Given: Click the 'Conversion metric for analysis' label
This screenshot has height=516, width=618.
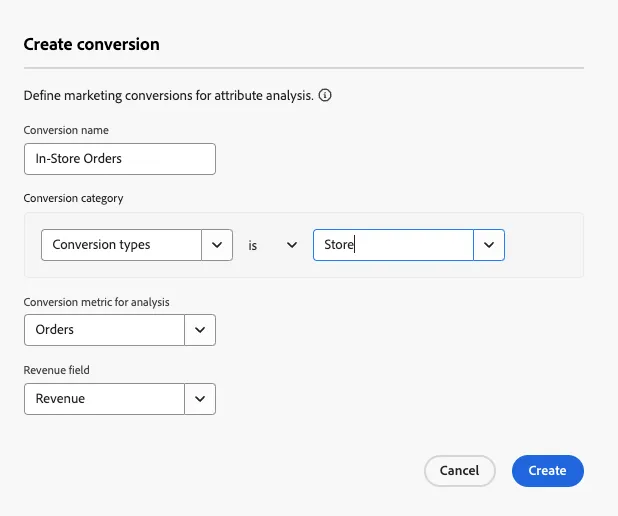Looking at the screenshot, I should tap(97, 302).
